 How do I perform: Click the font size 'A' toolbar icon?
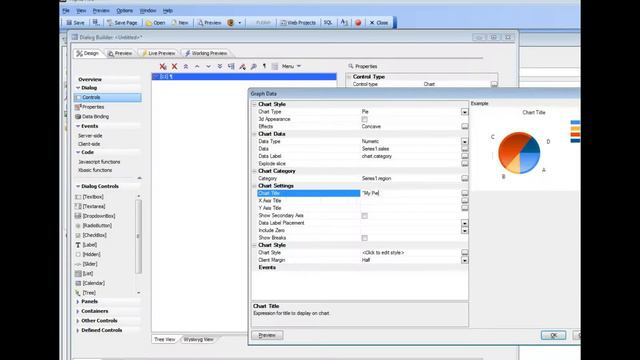(344, 23)
